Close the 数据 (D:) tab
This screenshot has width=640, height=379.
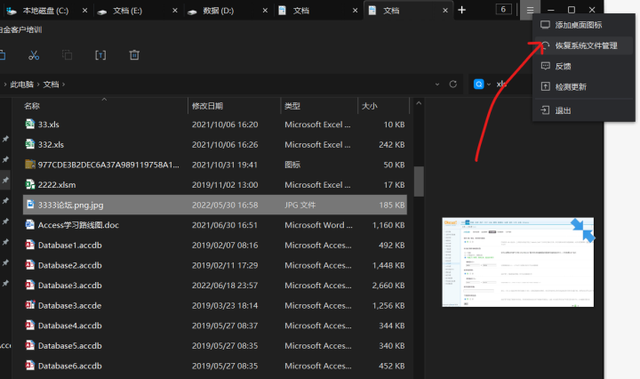pos(265,11)
